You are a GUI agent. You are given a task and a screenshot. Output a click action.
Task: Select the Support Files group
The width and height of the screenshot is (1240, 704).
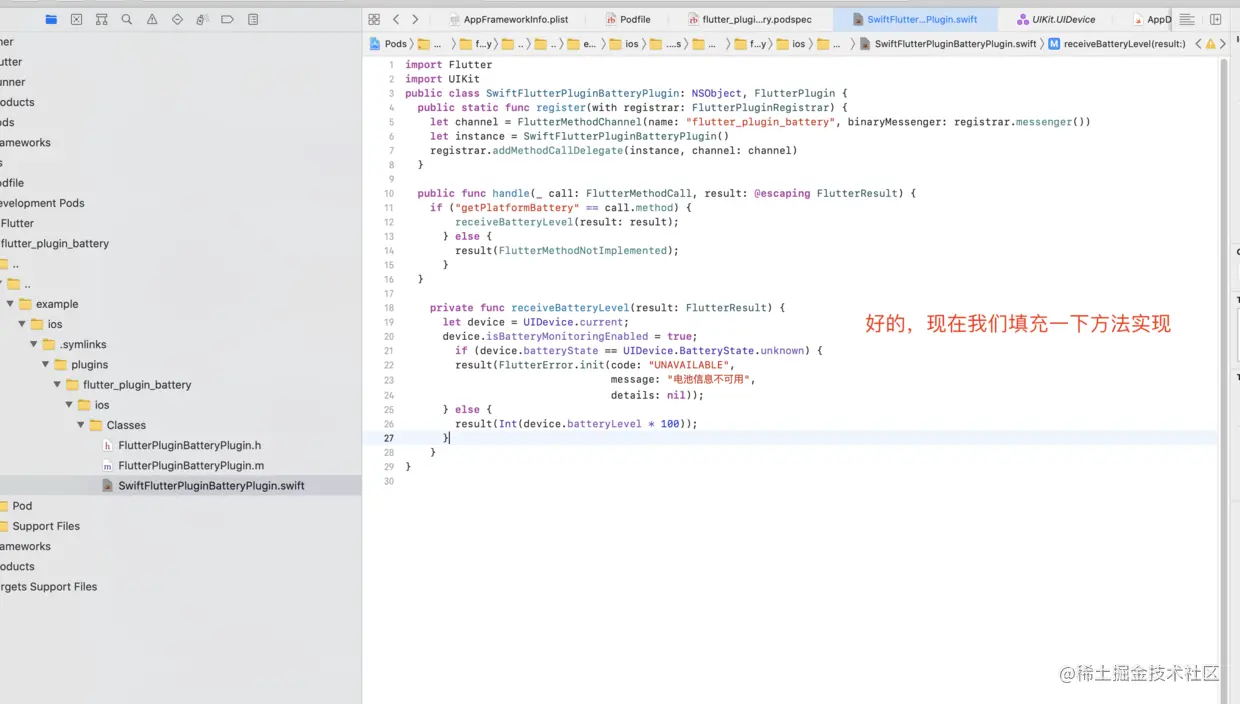click(x=44, y=526)
